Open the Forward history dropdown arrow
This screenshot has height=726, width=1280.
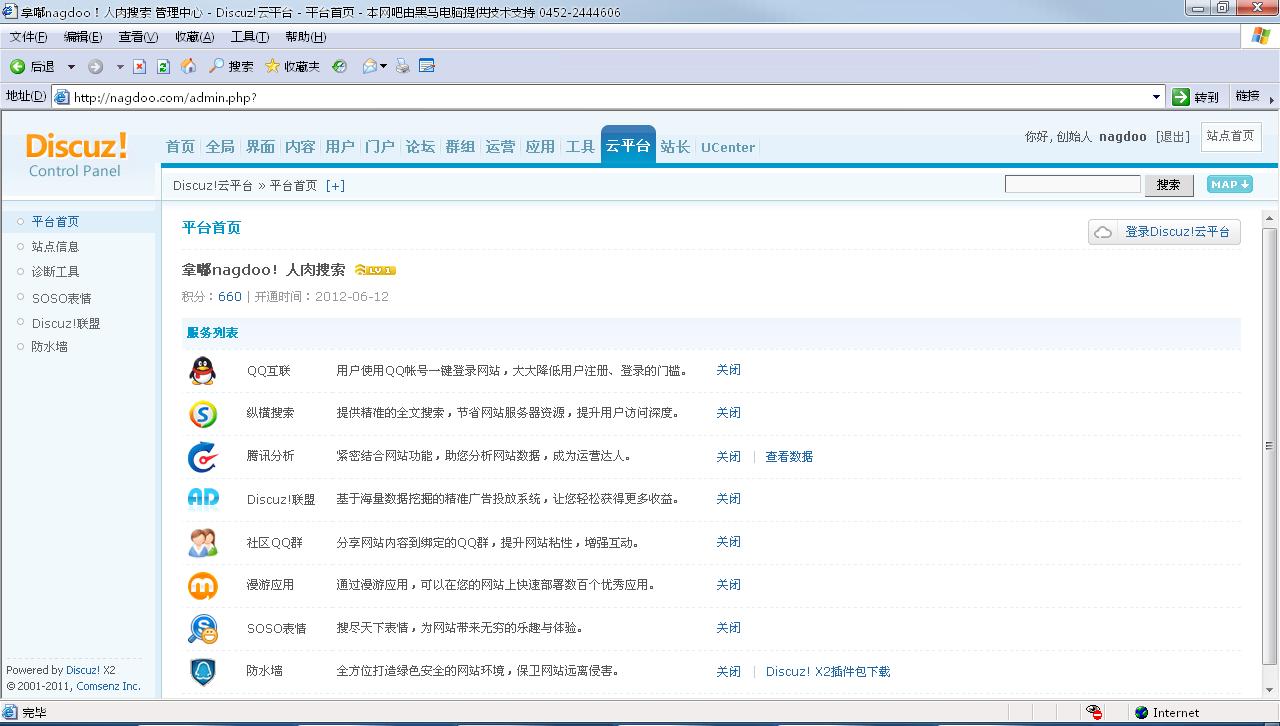[x=119, y=67]
